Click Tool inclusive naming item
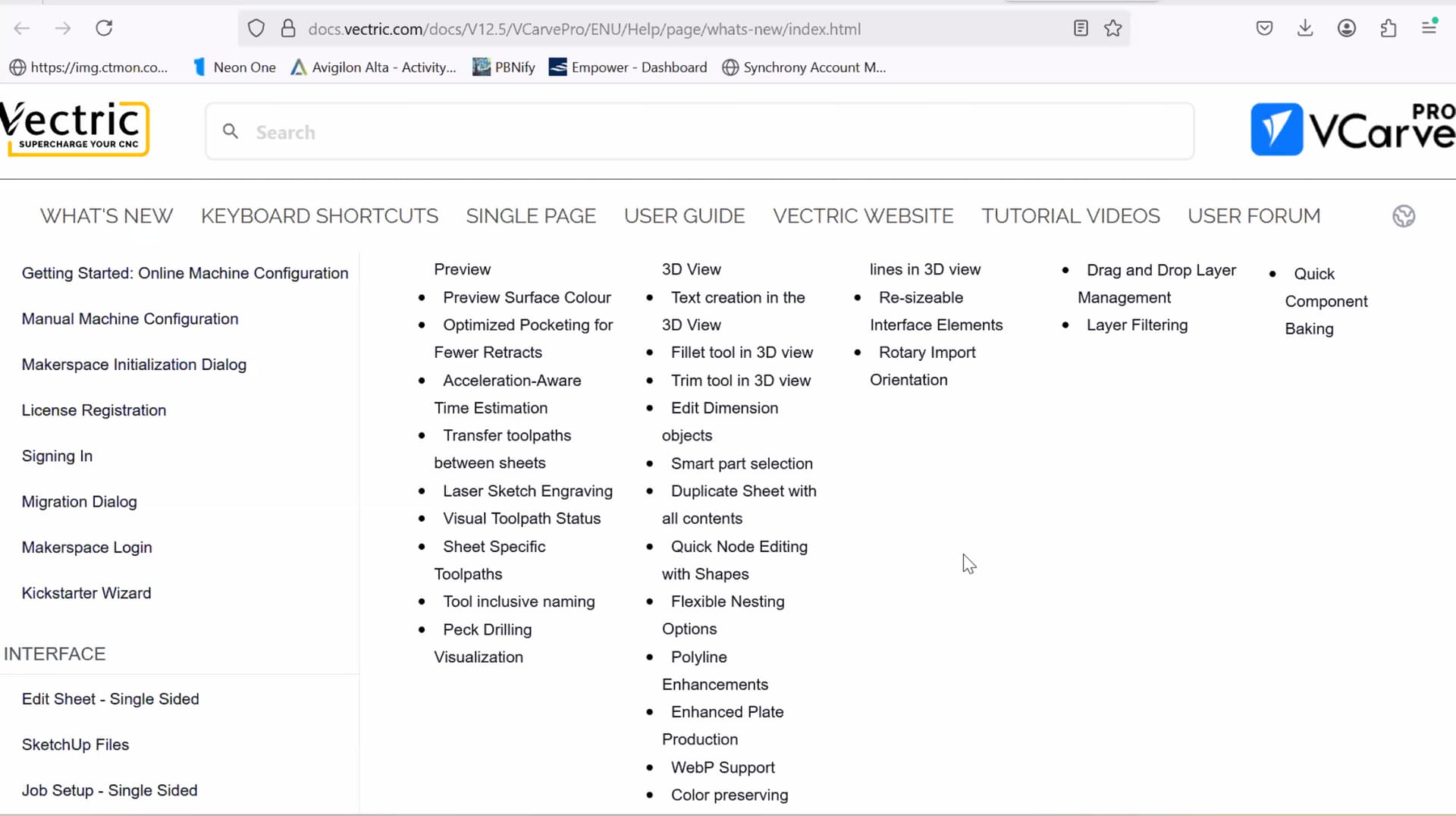Image resolution: width=1456 pixels, height=816 pixels. click(519, 601)
